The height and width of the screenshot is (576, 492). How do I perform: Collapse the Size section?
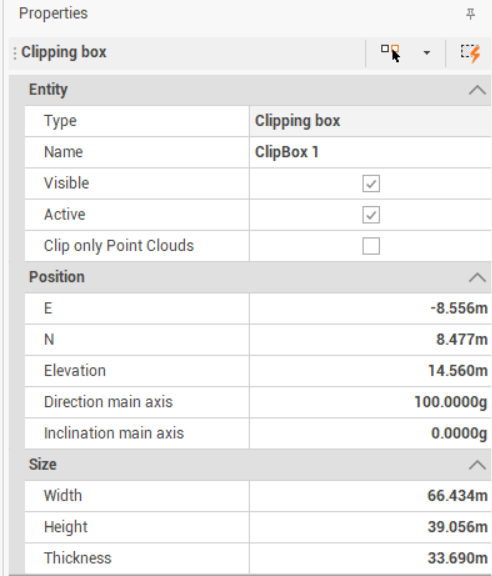[477, 465]
